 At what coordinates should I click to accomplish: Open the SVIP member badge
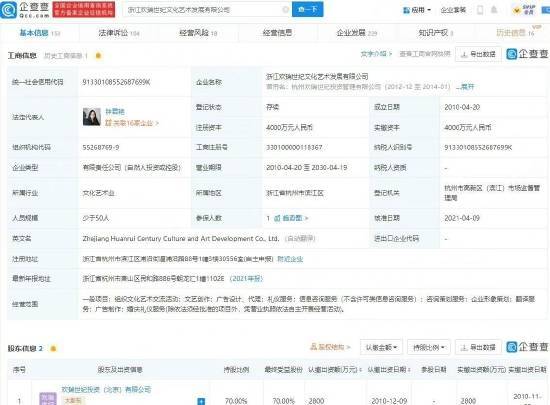pyautogui.click(x=524, y=10)
